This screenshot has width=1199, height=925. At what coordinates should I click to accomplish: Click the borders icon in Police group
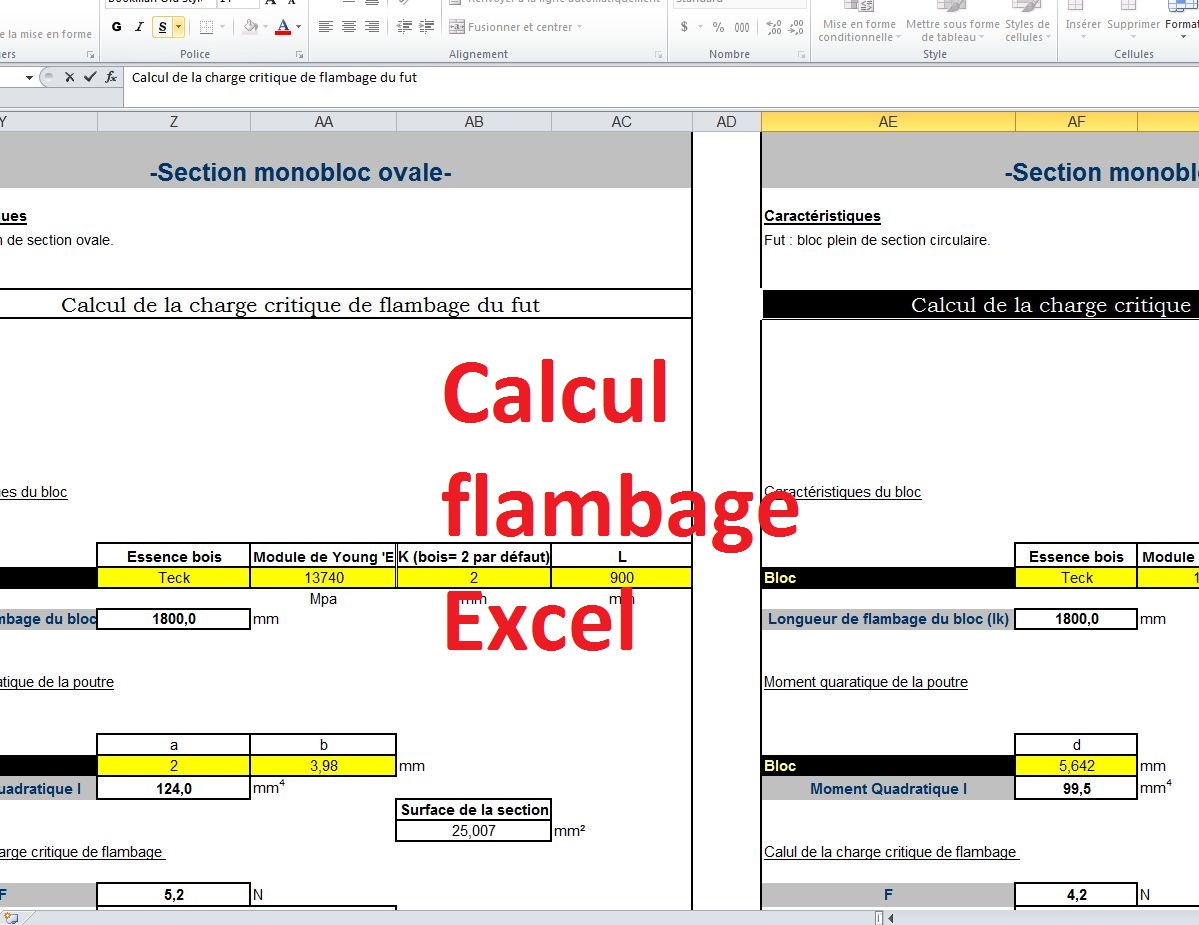[x=206, y=27]
